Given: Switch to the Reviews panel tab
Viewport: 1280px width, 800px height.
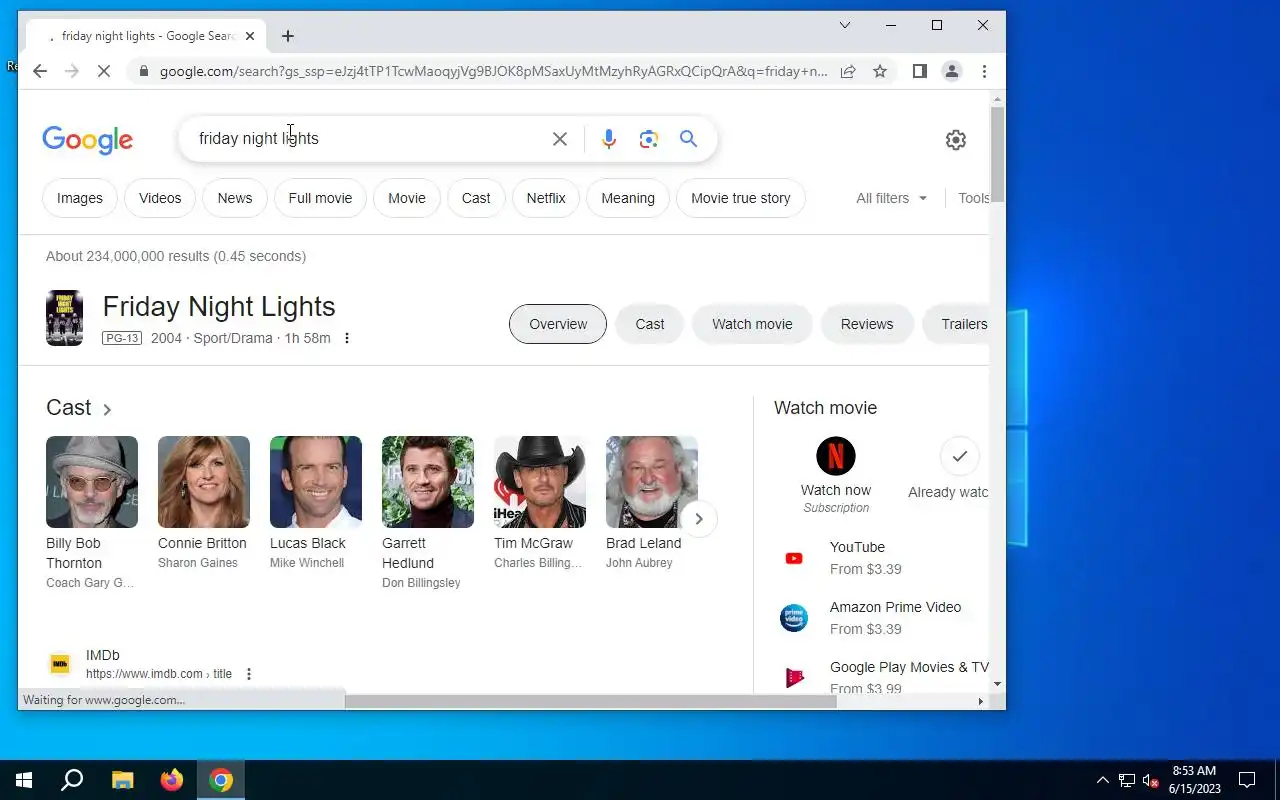Looking at the screenshot, I should click(x=867, y=324).
